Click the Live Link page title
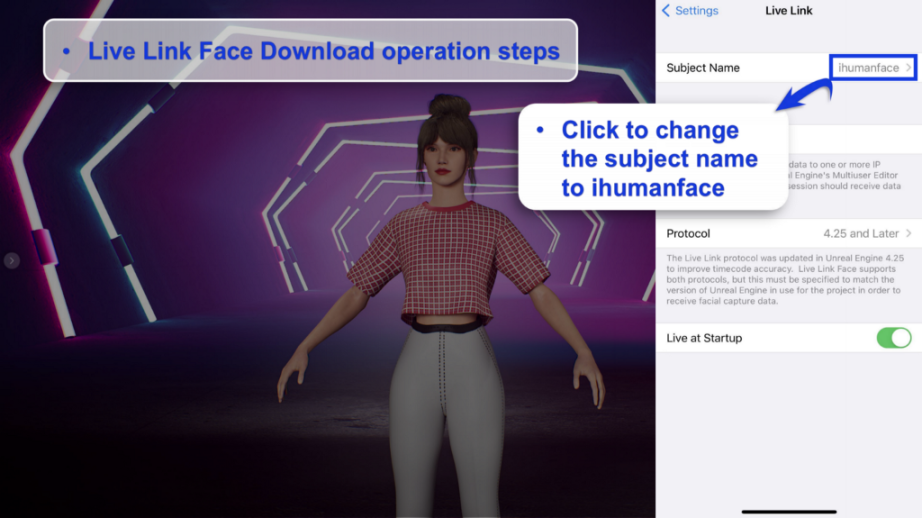Viewport: 922px width, 518px height. click(x=788, y=11)
